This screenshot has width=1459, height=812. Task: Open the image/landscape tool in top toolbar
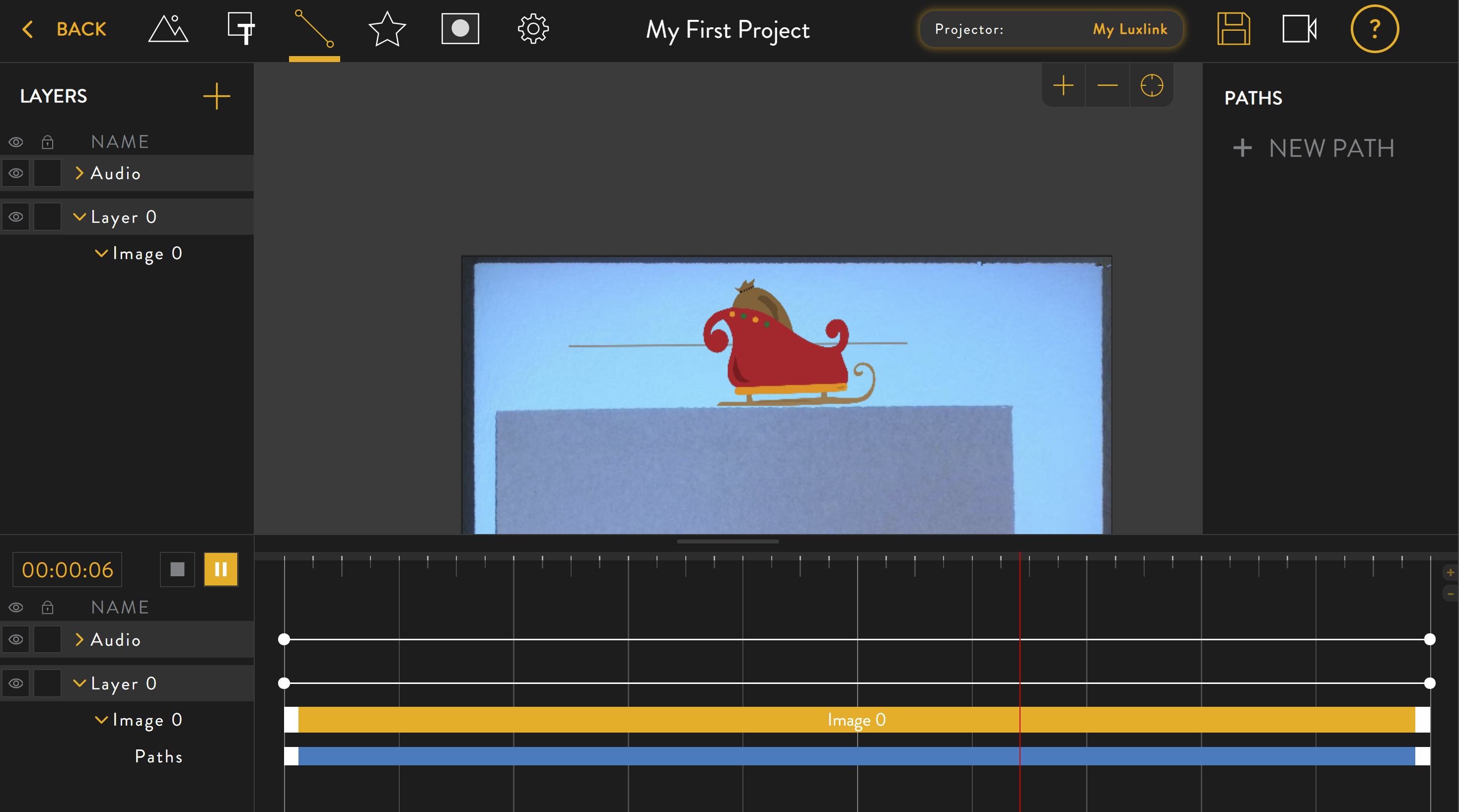click(x=168, y=29)
